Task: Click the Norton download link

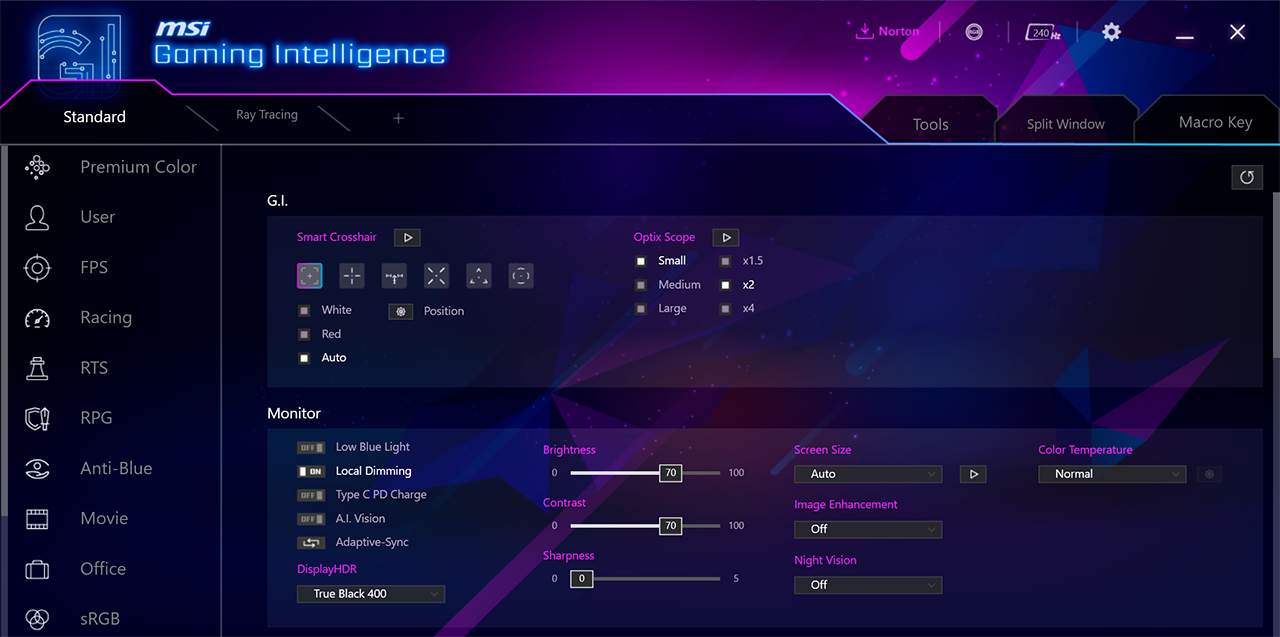Action: 887,32
